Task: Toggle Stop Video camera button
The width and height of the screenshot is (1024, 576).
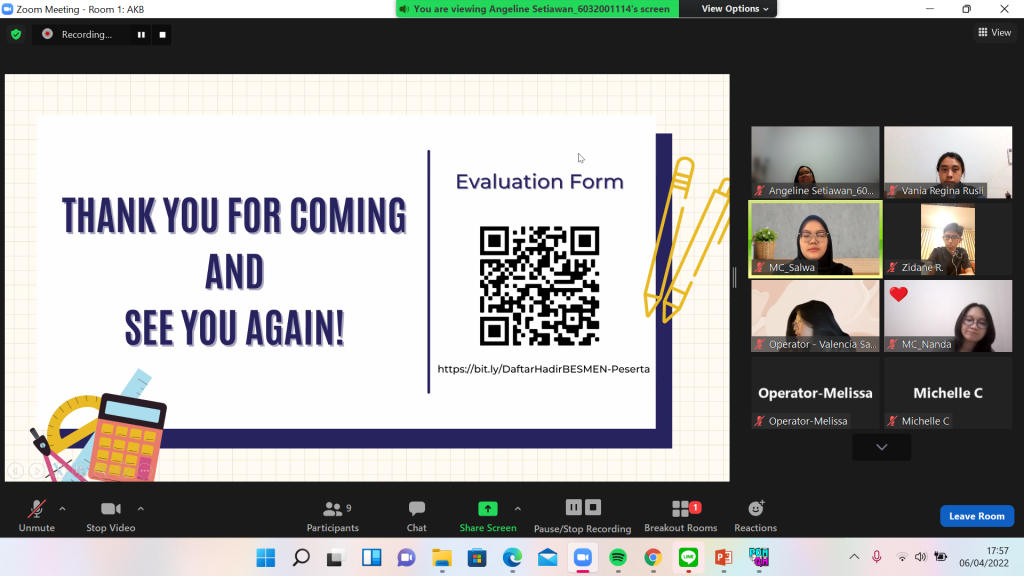Action: click(110, 515)
